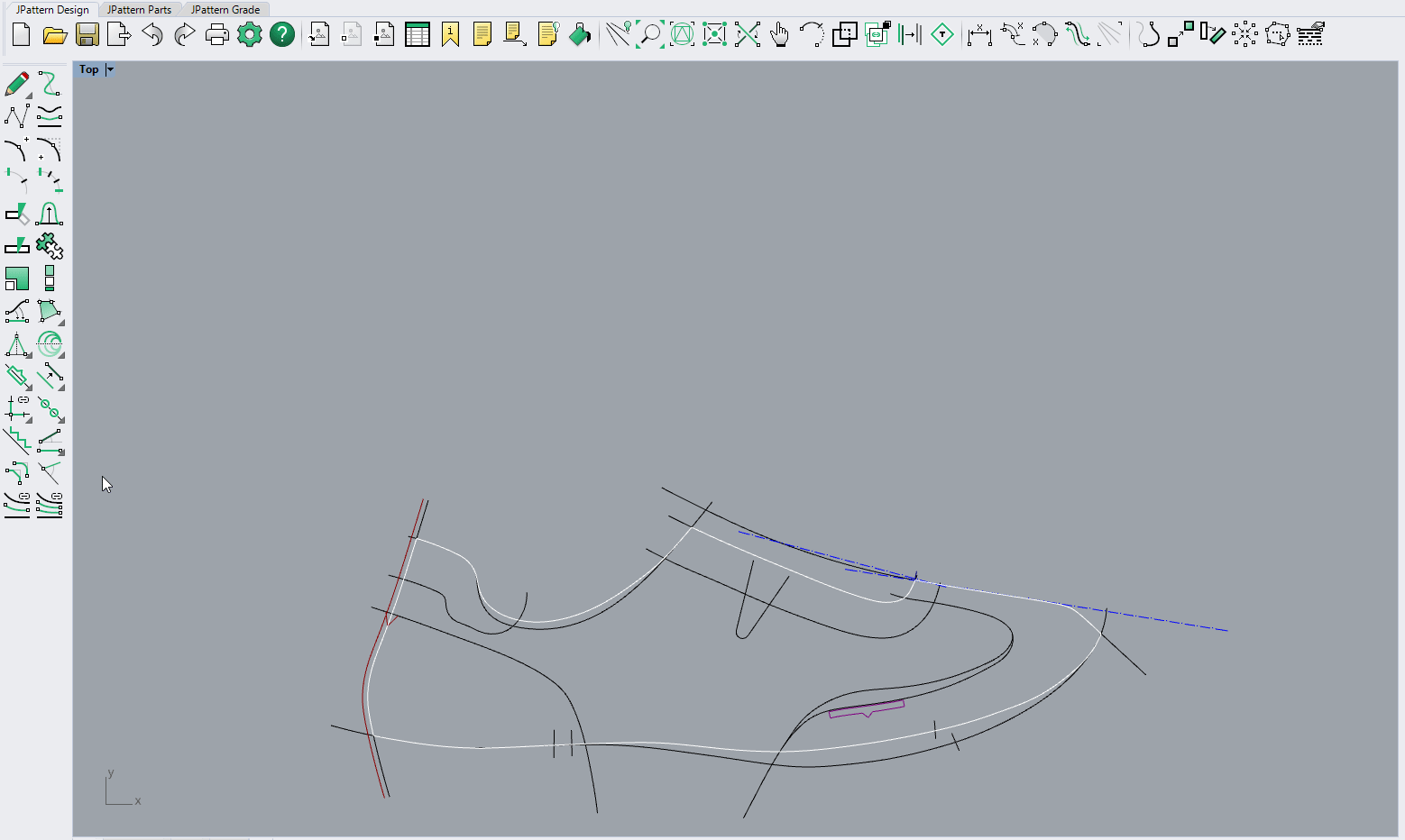Open the table spreadsheet icon
Viewport: 1405px width, 840px height.
(417, 35)
